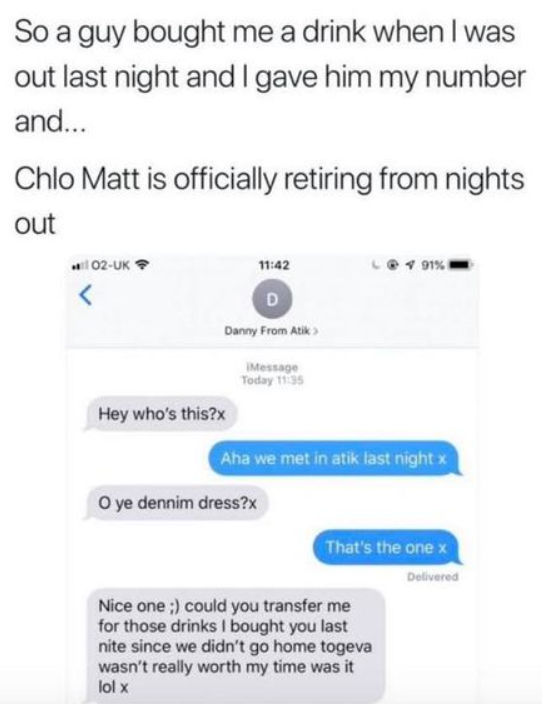
Task: Tap the Delivered status label
Action: point(432,576)
